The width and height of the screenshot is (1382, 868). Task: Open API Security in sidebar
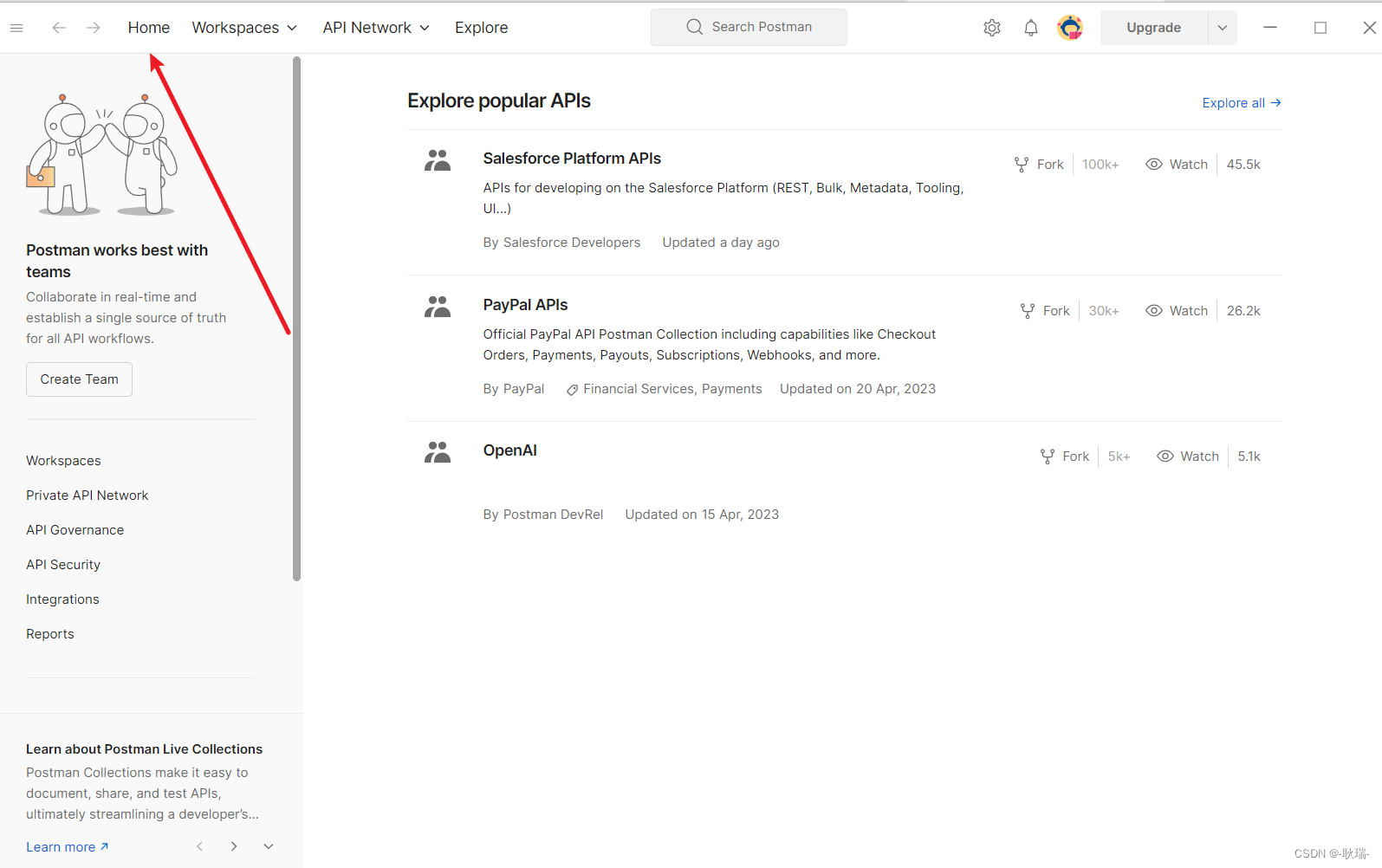pos(63,565)
